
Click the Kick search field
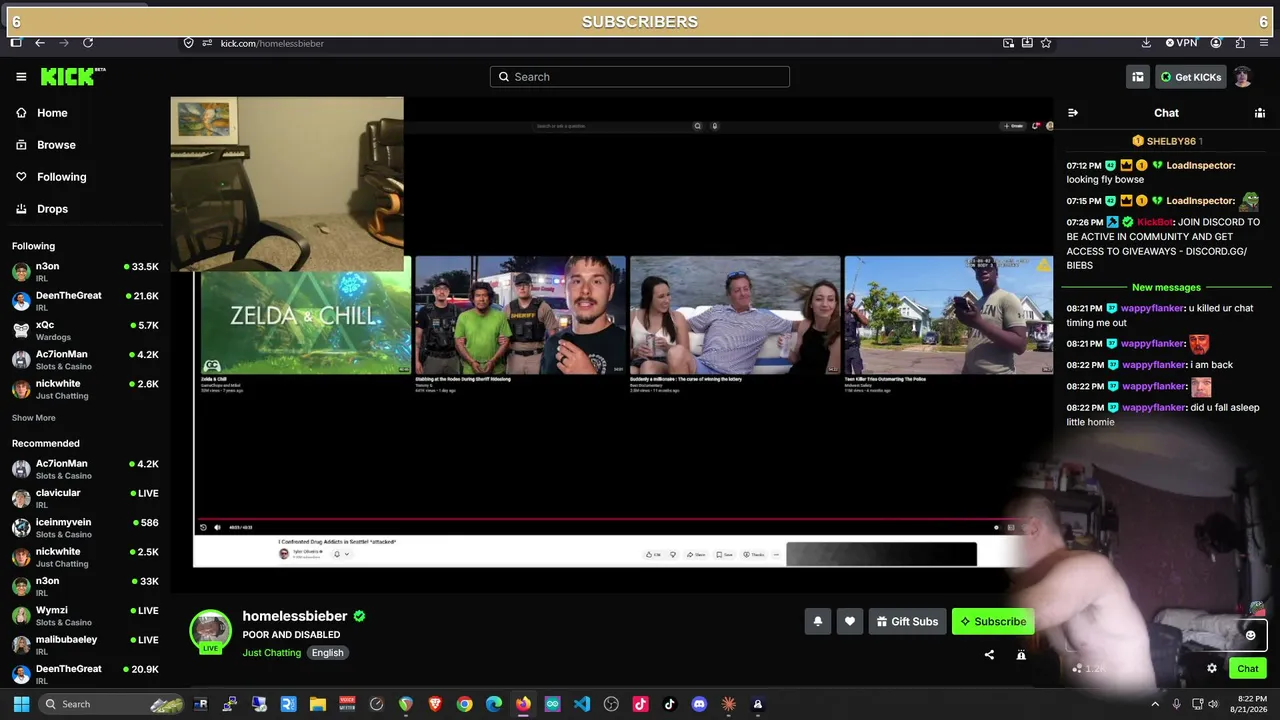click(640, 77)
